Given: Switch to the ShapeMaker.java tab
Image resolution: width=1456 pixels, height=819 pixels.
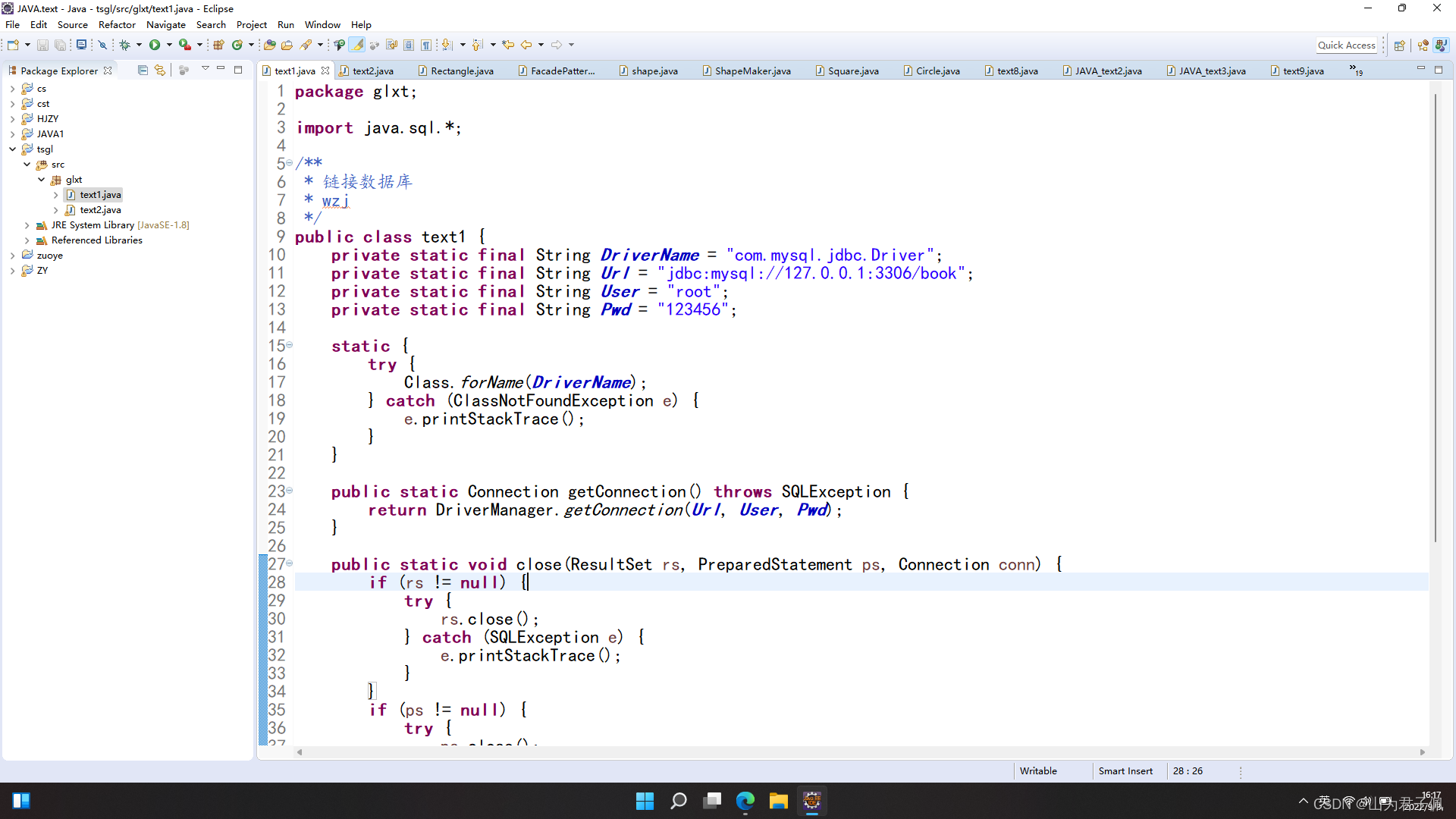Looking at the screenshot, I should (x=752, y=71).
